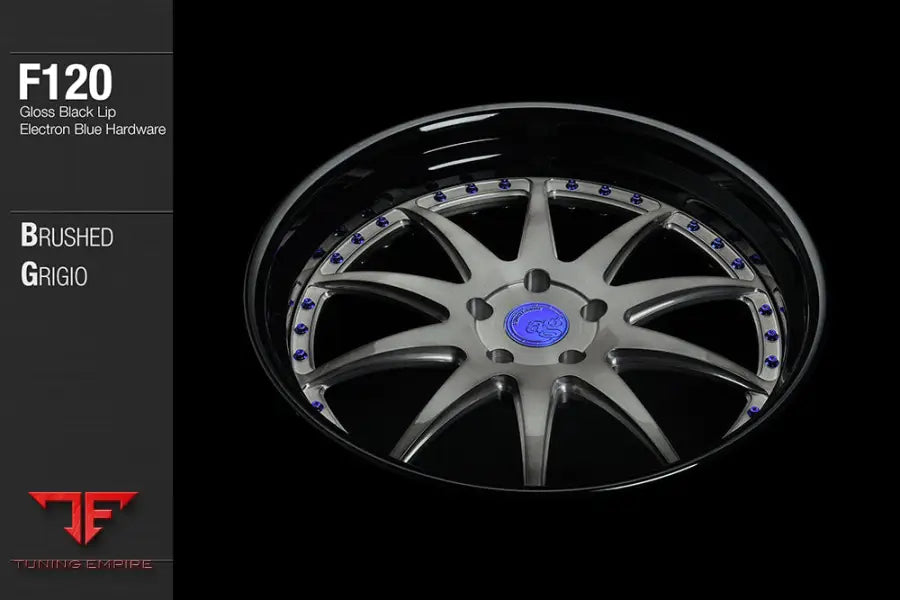Click the divider line above "Brushed"

(x=86, y=212)
